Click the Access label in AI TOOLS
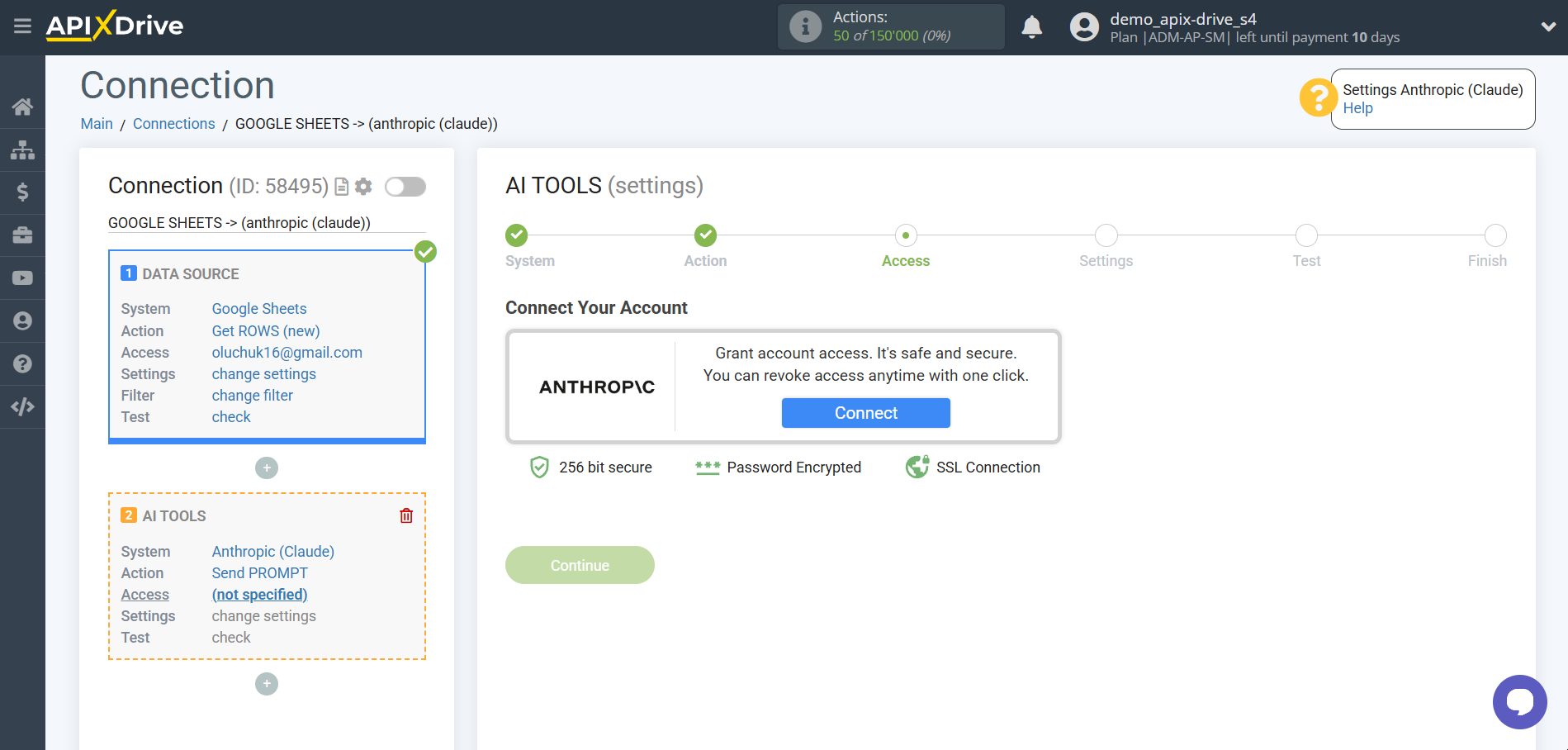The width and height of the screenshot is (1568, 750). click(145, 595)
